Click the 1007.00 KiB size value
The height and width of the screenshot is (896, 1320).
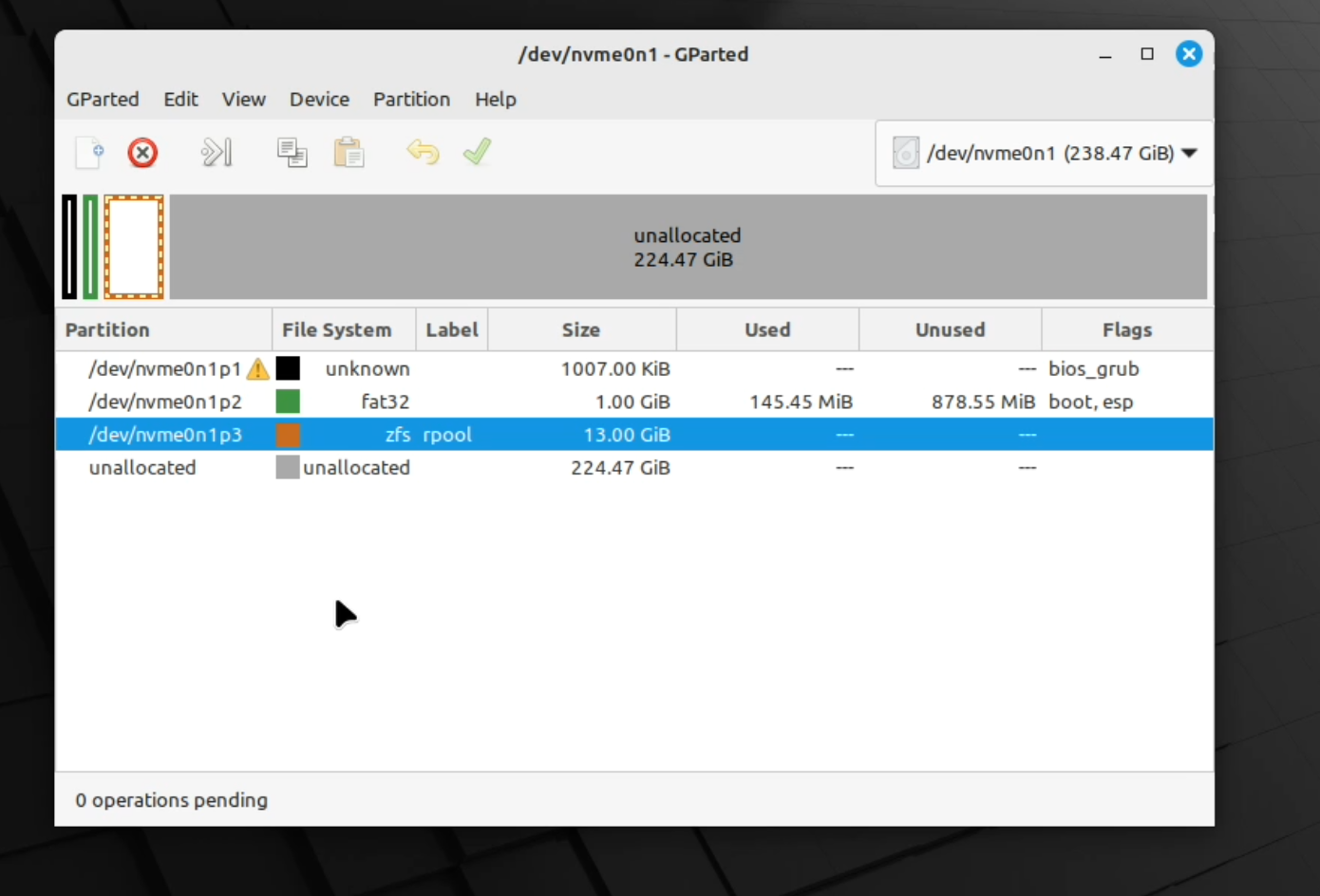pos(615,368)
